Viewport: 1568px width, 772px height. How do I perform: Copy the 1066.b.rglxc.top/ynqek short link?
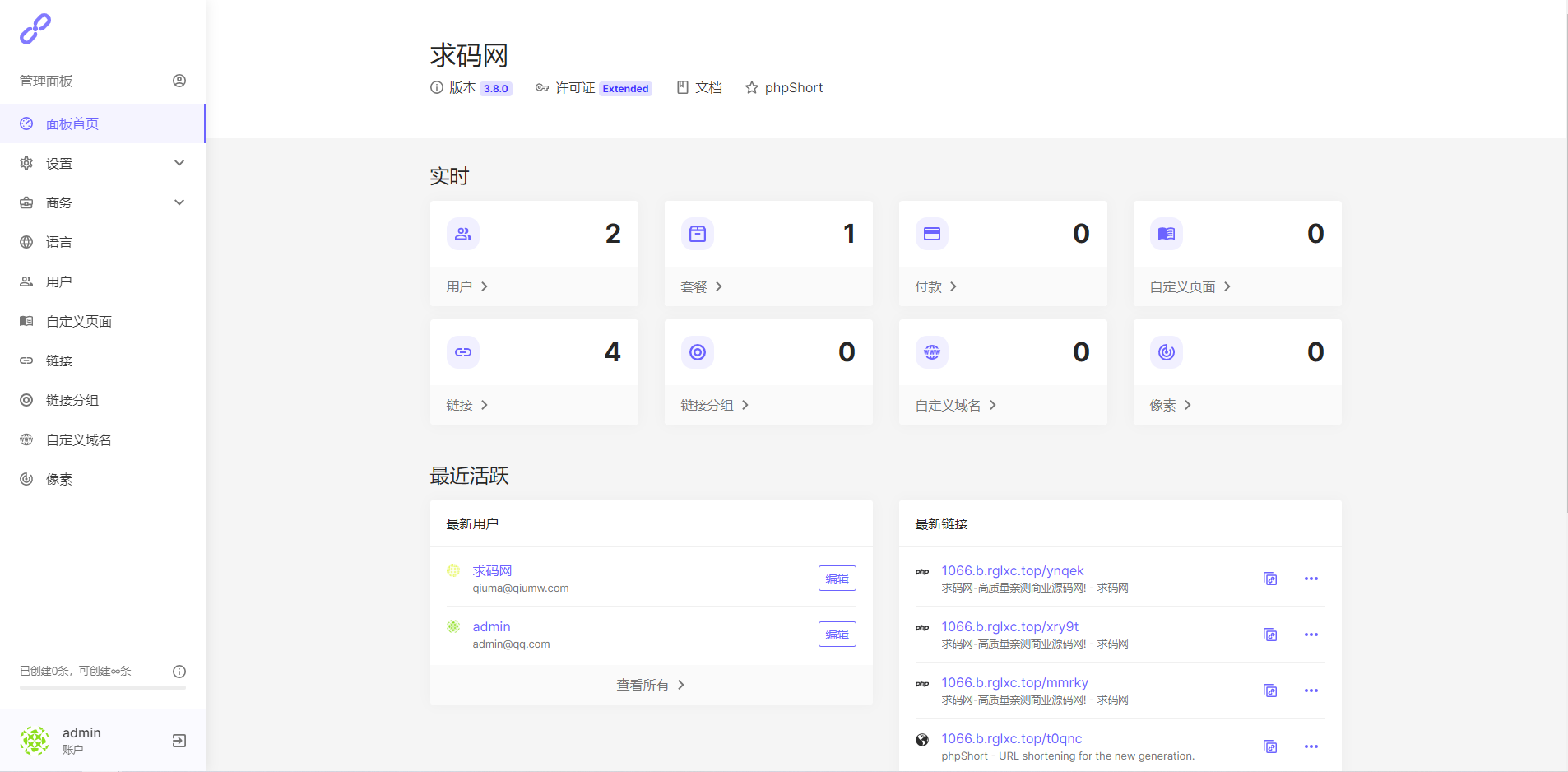tap(1270, 579)
